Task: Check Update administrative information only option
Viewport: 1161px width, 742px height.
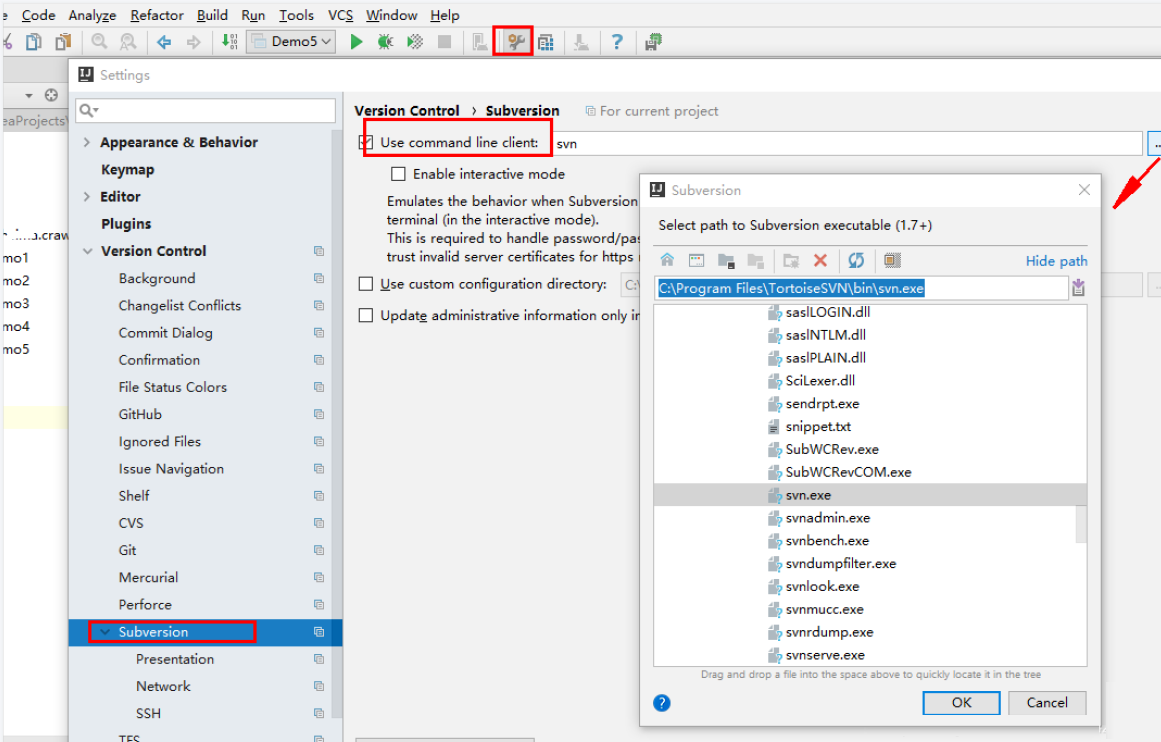Action: tap(366, 315)
